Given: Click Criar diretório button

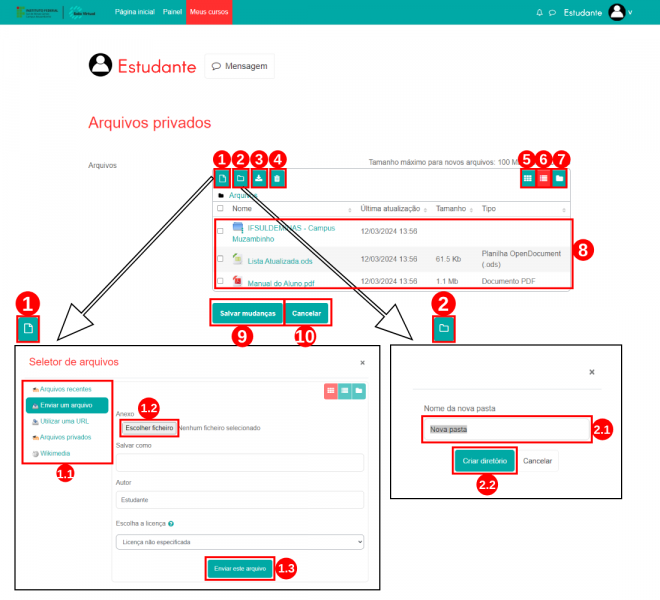Looking at the screenshot, I should pos(484,461).
